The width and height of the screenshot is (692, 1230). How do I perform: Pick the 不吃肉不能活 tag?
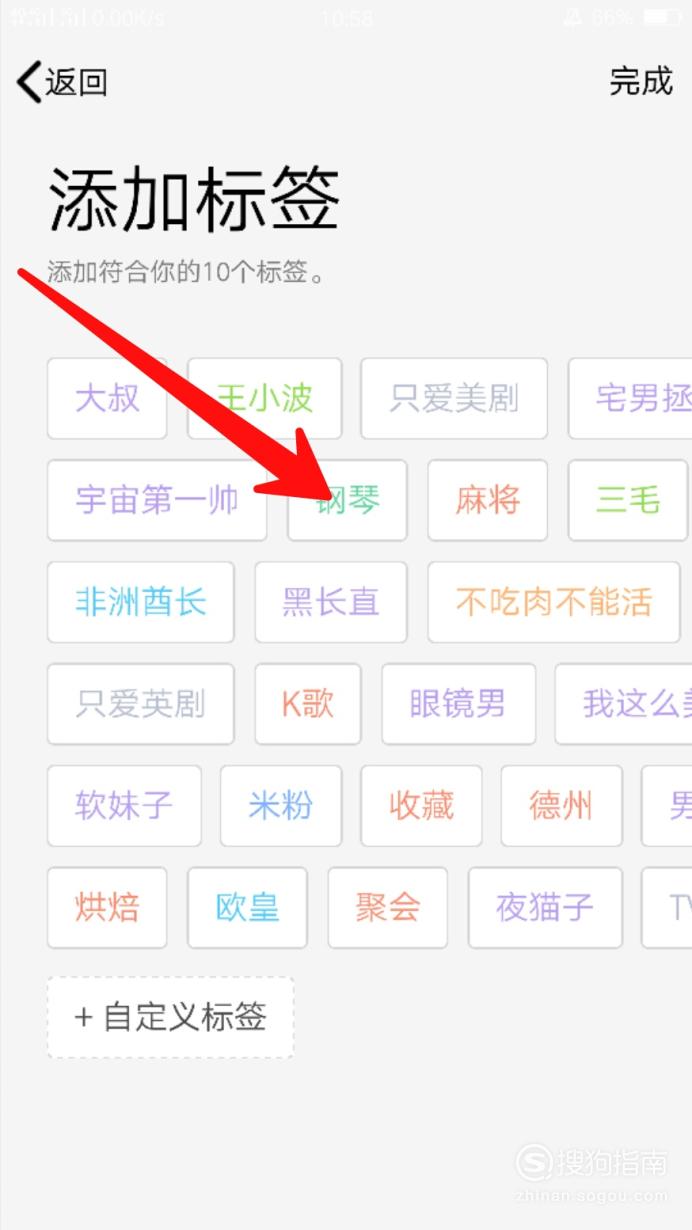pos(553,602)
